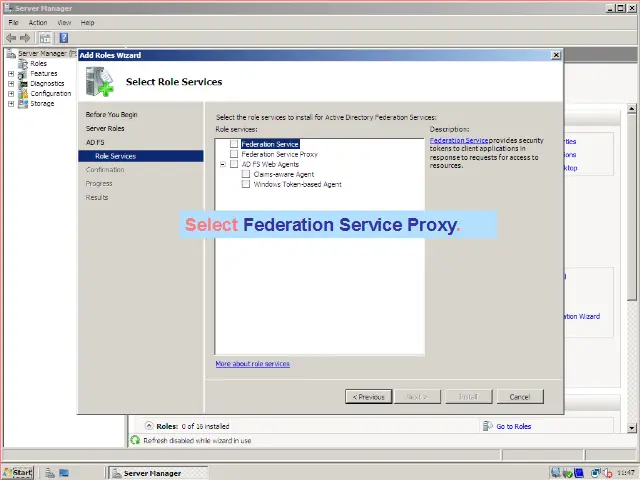Select the Features icon in the tree
This screenshot has width=640, height=480.
click(23, 74)
